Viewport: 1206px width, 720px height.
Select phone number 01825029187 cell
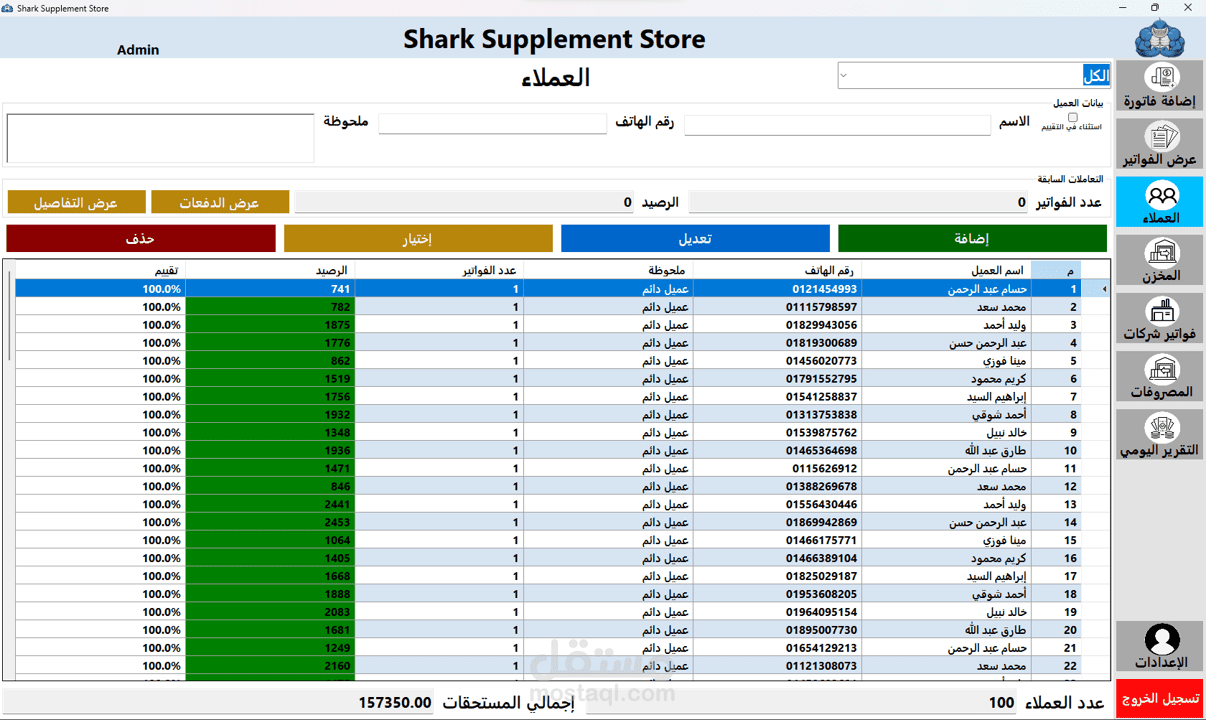[776, 577]
